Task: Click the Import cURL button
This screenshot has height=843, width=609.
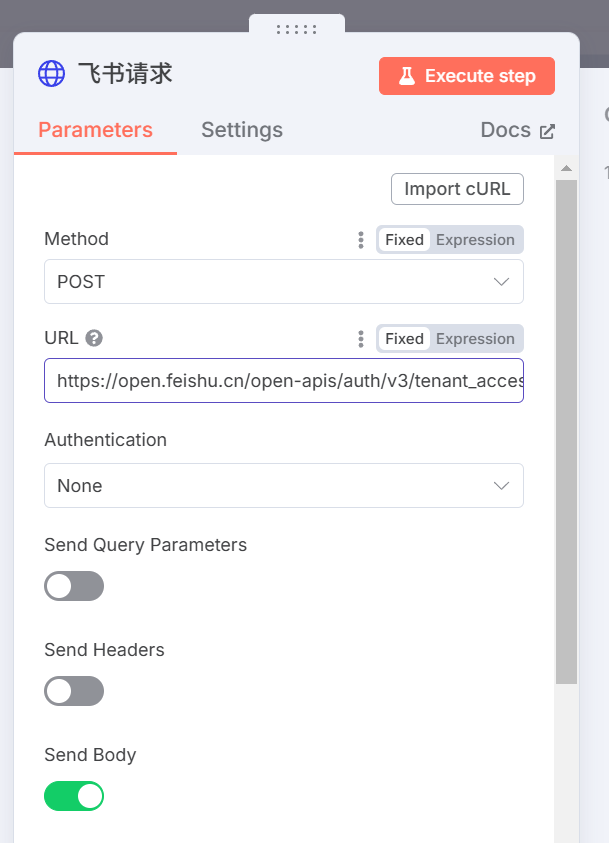Action: [x=457, y=189]
